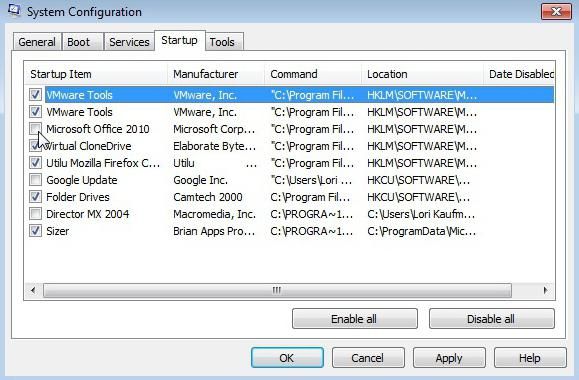Click the Enable all button
Screen dimensions: 579x380
pos(354,319)
